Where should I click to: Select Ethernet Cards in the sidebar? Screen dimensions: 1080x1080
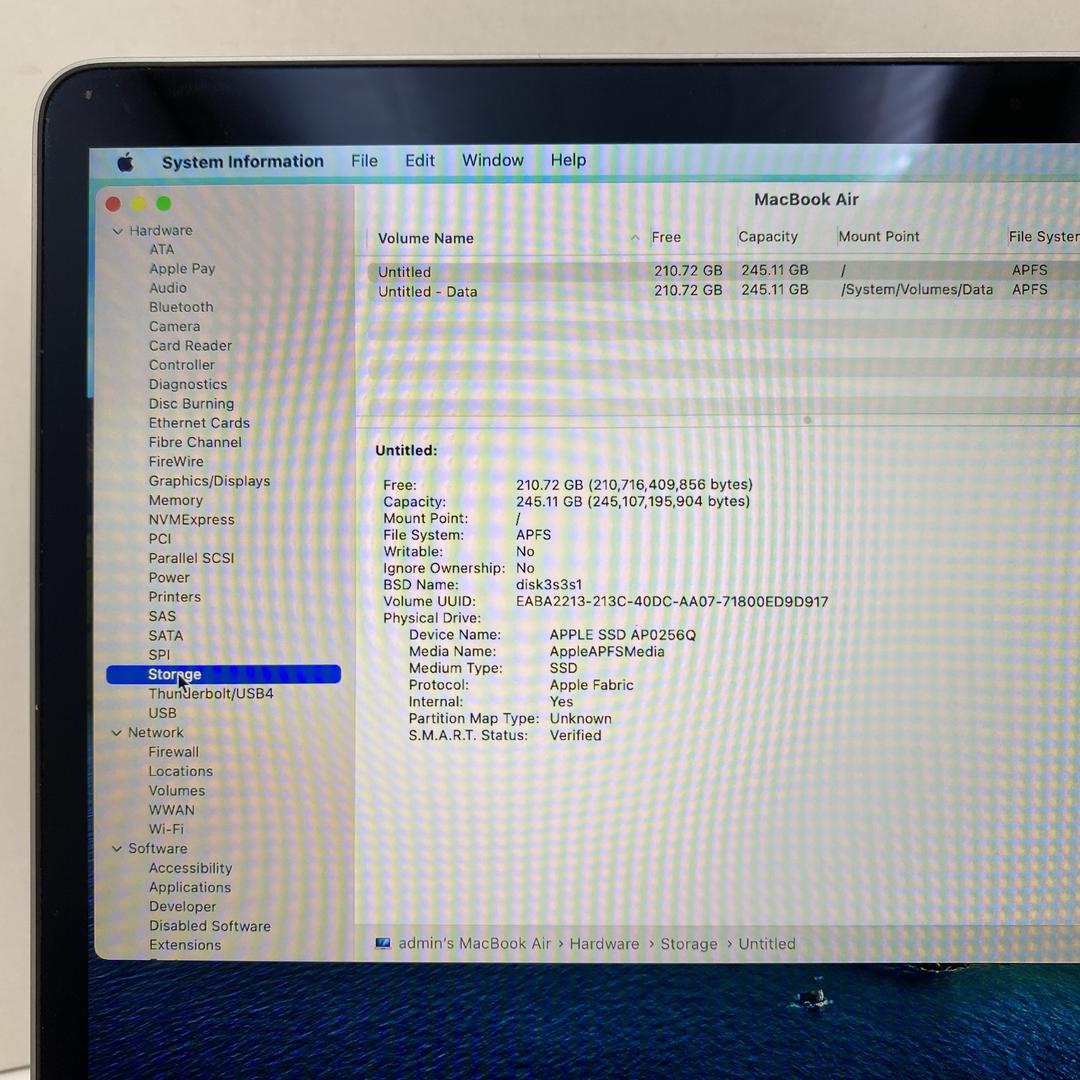click(x=200, y=423)
